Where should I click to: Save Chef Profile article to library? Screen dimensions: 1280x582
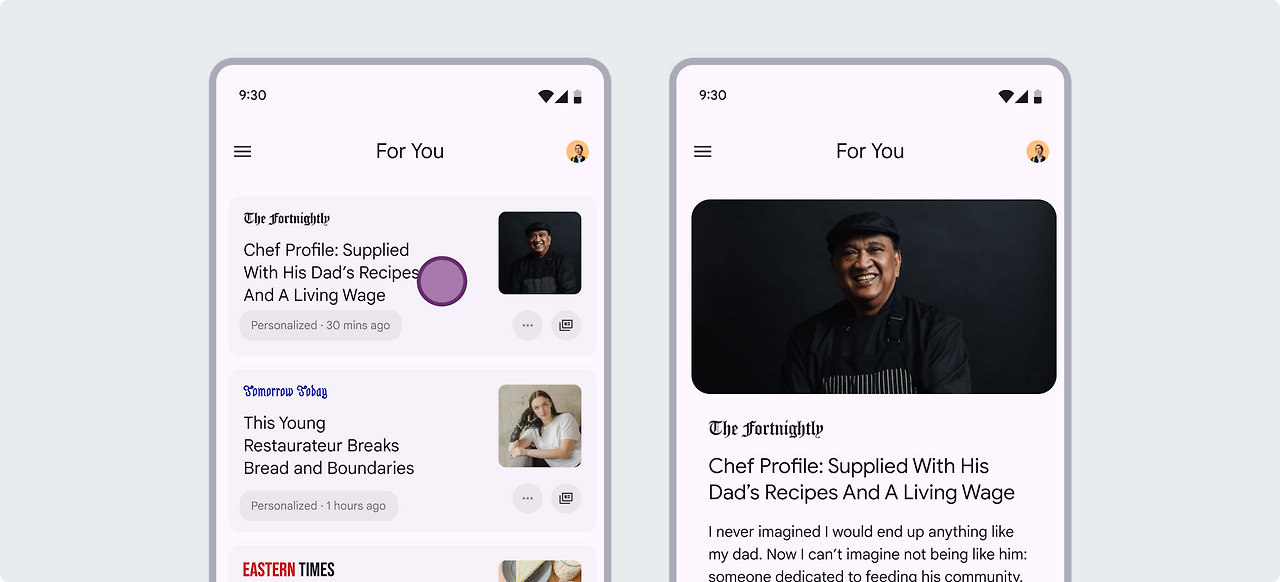click(566, 325)
